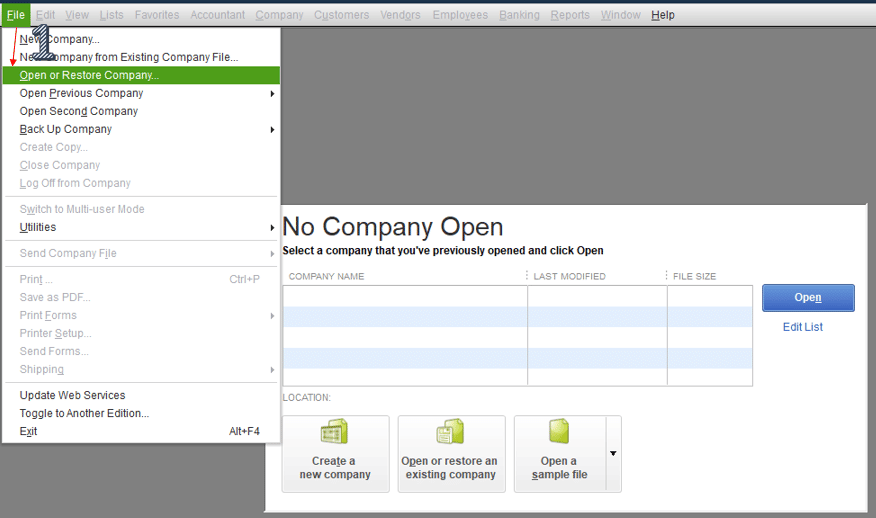The width and height of the screenshot is (876, 518).
Task: Expand the Print Forms submenu arrow
Action: 272,316
